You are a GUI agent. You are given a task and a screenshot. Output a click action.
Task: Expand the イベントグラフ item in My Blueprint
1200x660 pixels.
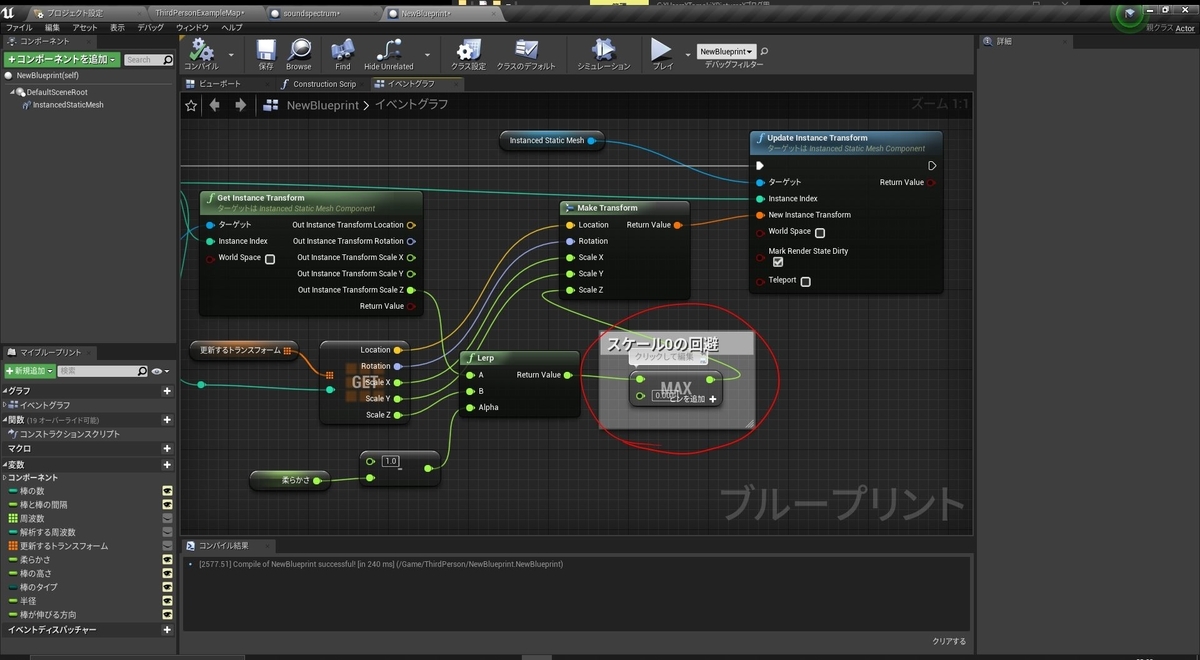click(6, 405)
